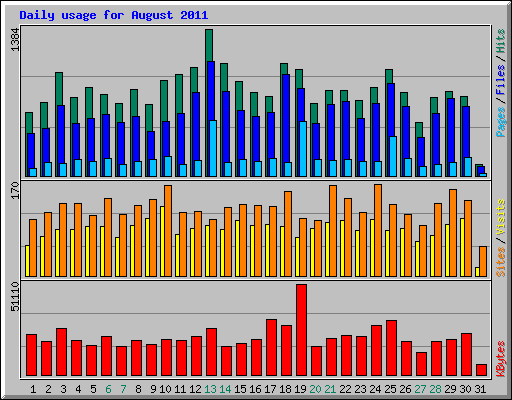
Task: Click the "Visits" legend label
Action: (501, 218)
